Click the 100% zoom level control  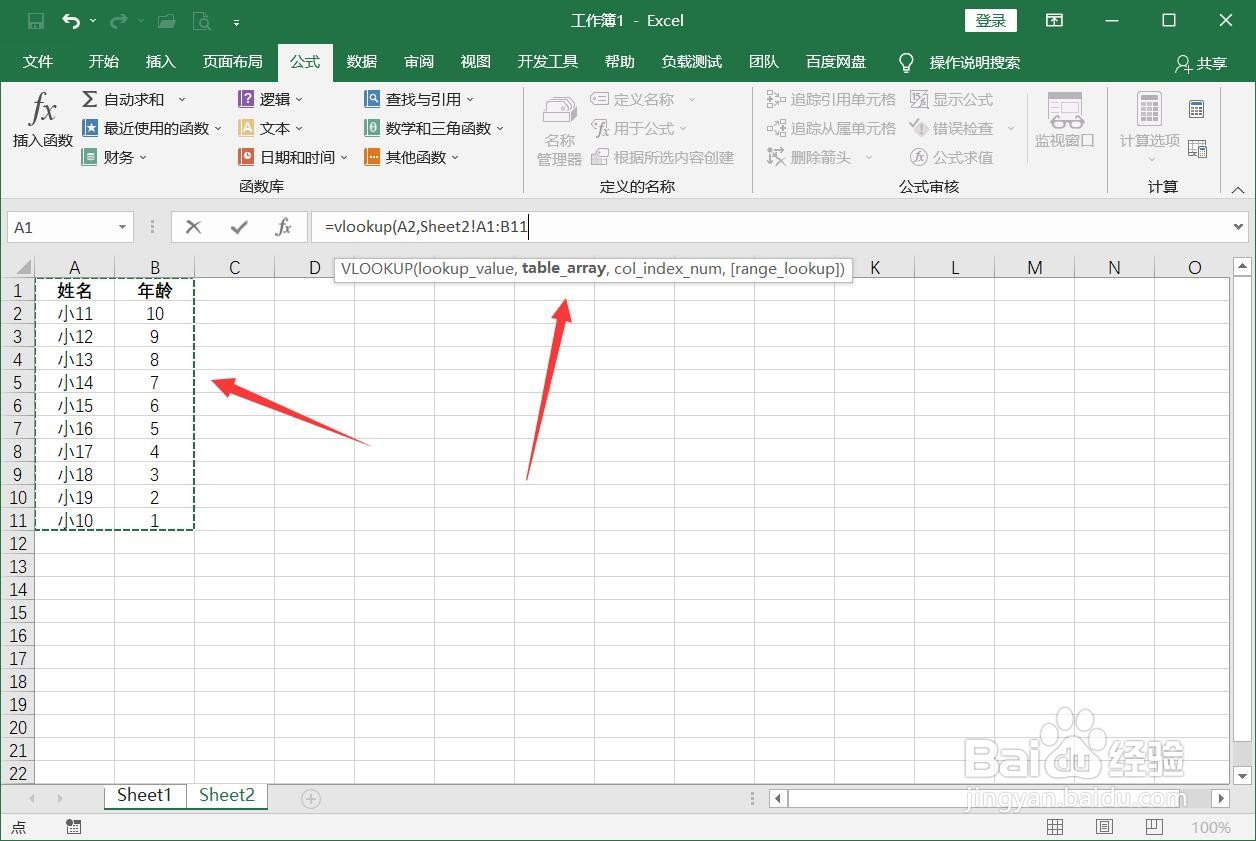pos(1211,826)
